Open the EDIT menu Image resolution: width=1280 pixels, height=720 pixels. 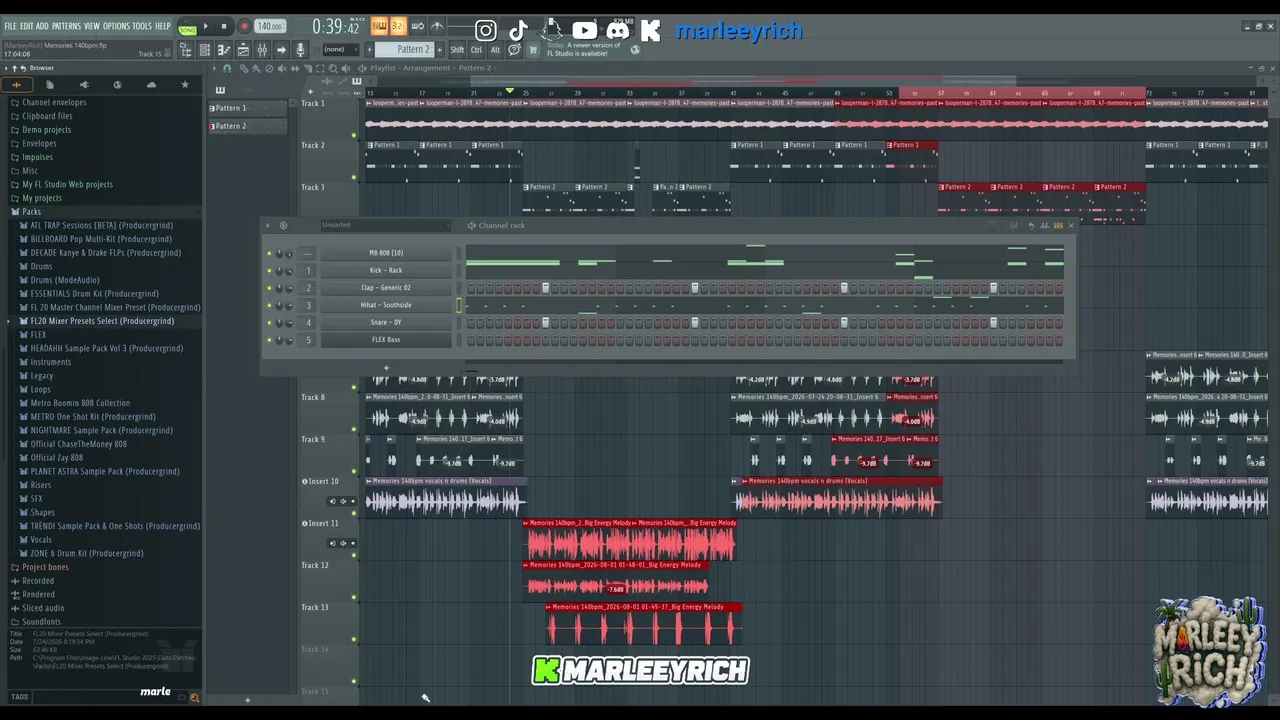click(x=27, y=26)
